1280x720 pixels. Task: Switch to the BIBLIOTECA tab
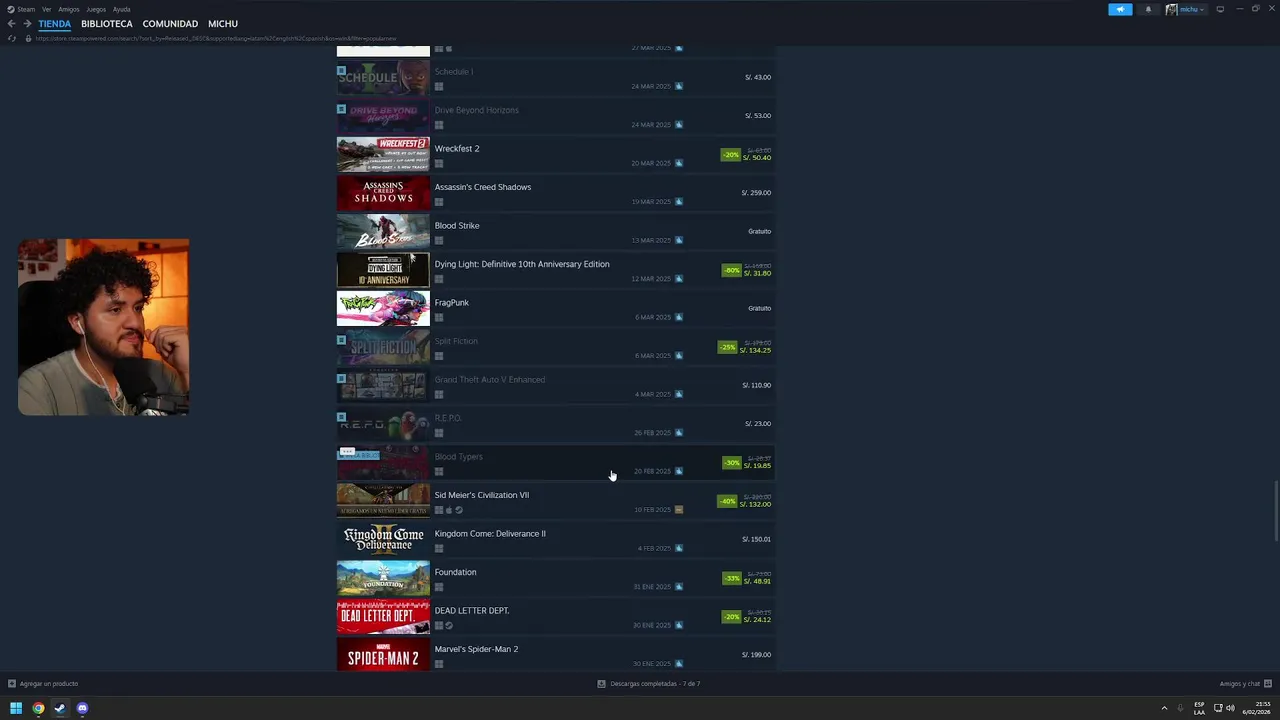[x=107, y=24]
